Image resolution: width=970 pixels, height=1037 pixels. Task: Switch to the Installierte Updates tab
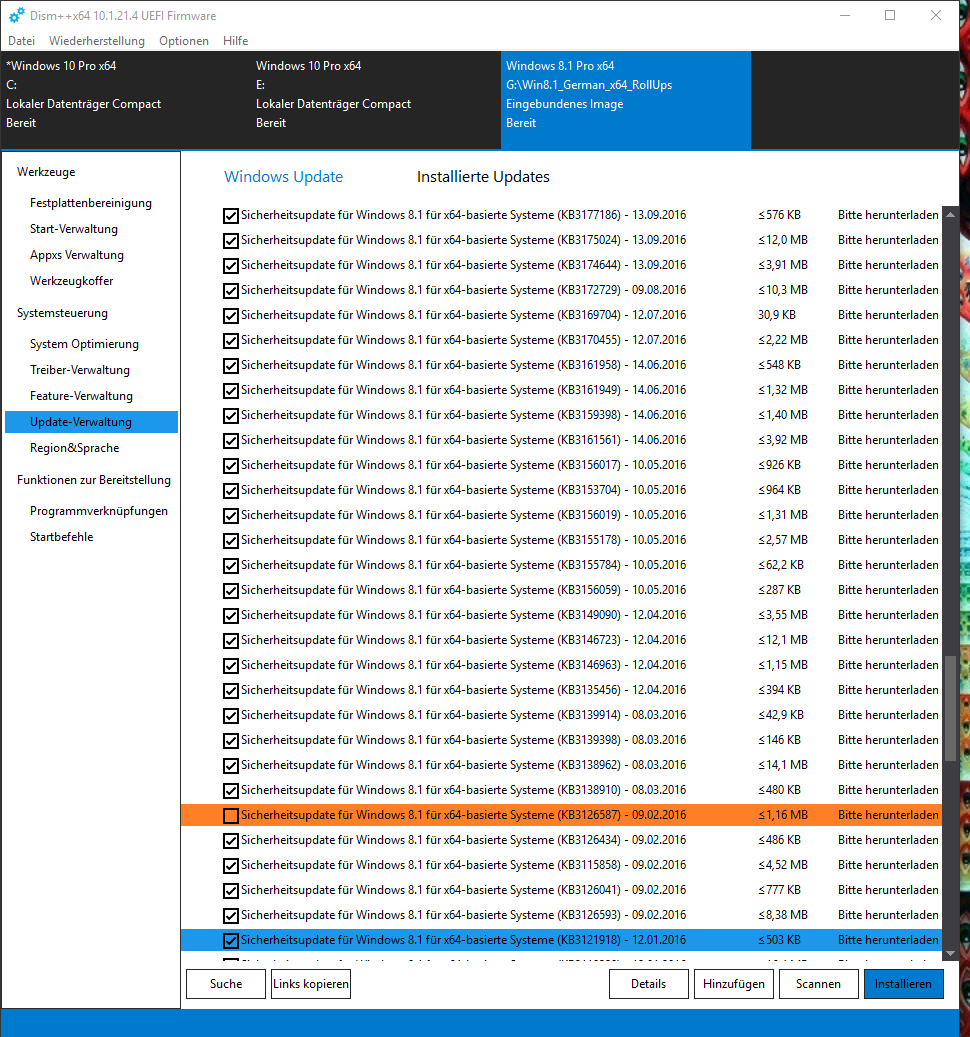tap(483, 177)
